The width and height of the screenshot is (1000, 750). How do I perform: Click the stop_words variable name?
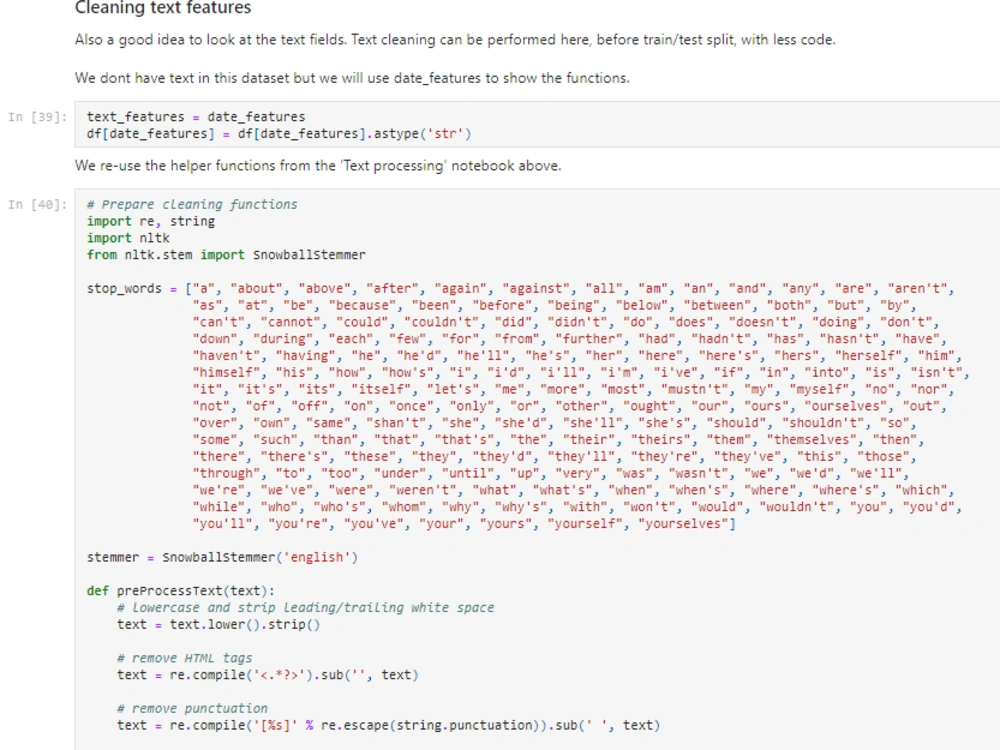(124, 288)
